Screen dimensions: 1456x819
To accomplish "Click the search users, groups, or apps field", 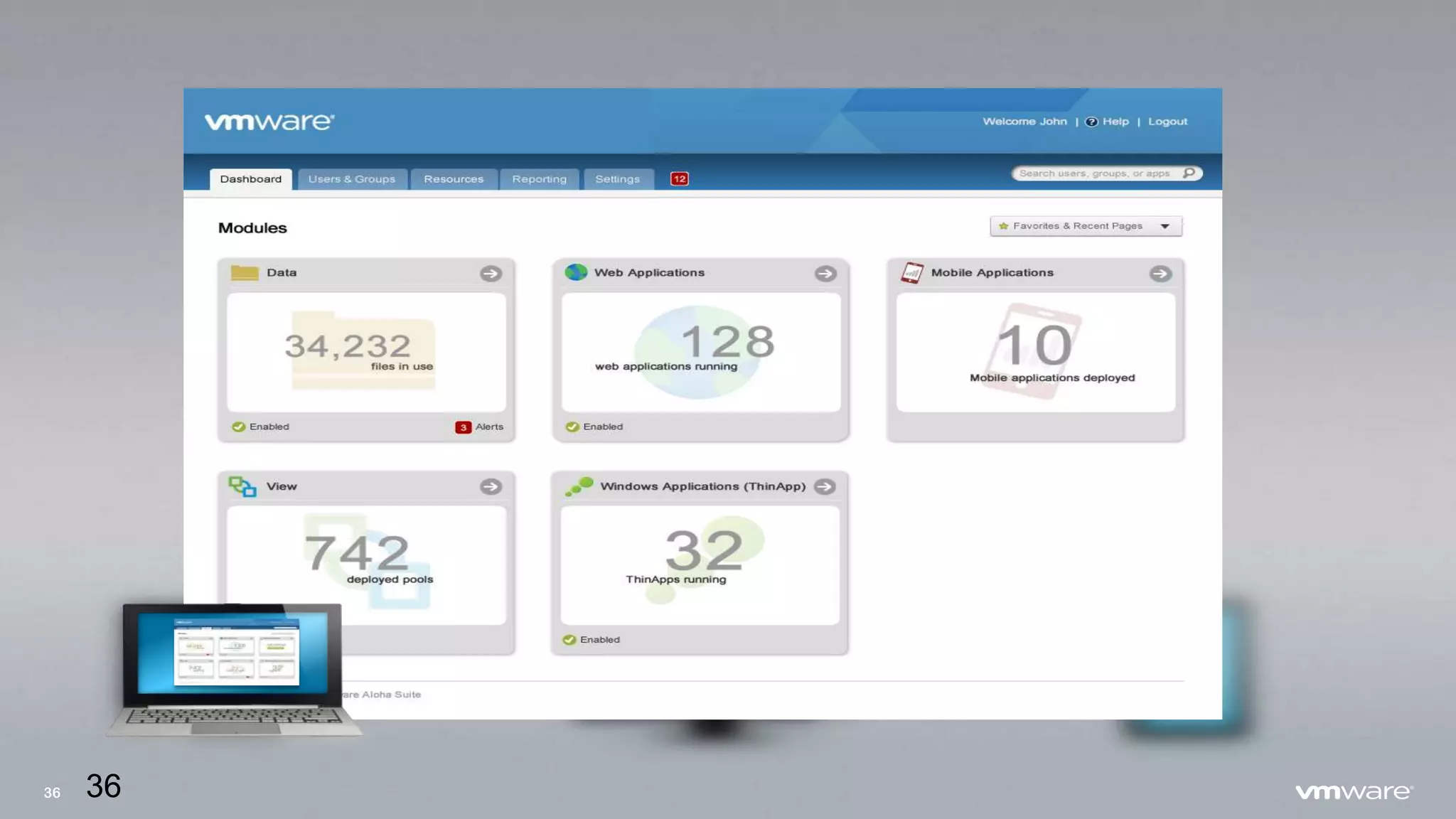I will tap(1094, 173).
